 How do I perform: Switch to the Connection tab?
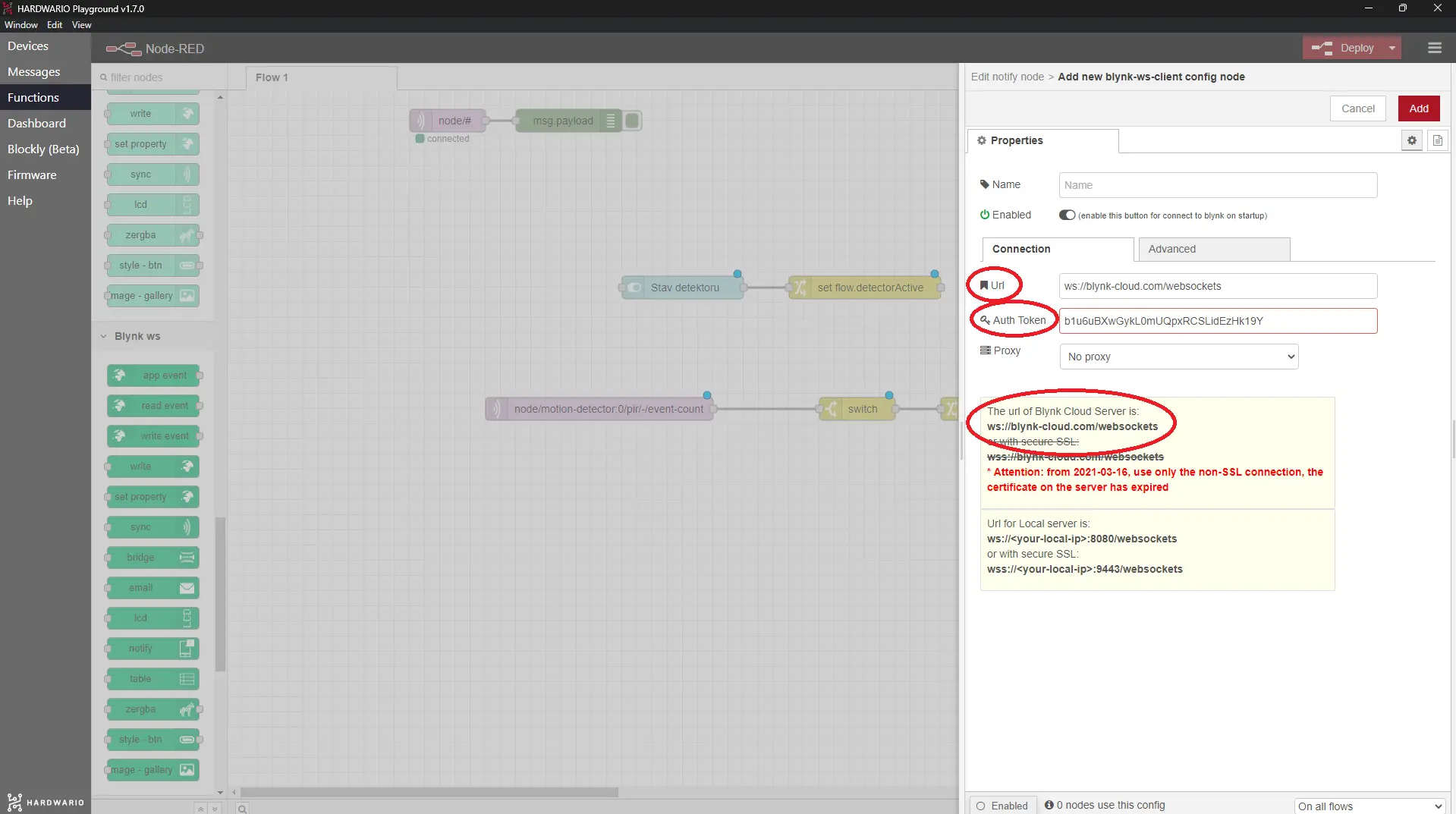1058,249
